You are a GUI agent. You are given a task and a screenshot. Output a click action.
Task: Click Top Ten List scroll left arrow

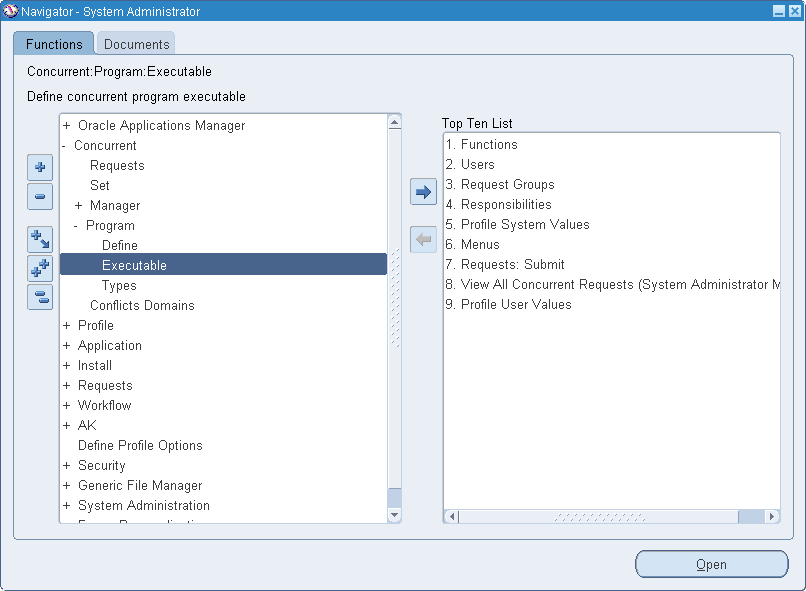click(x=452, y=516)
